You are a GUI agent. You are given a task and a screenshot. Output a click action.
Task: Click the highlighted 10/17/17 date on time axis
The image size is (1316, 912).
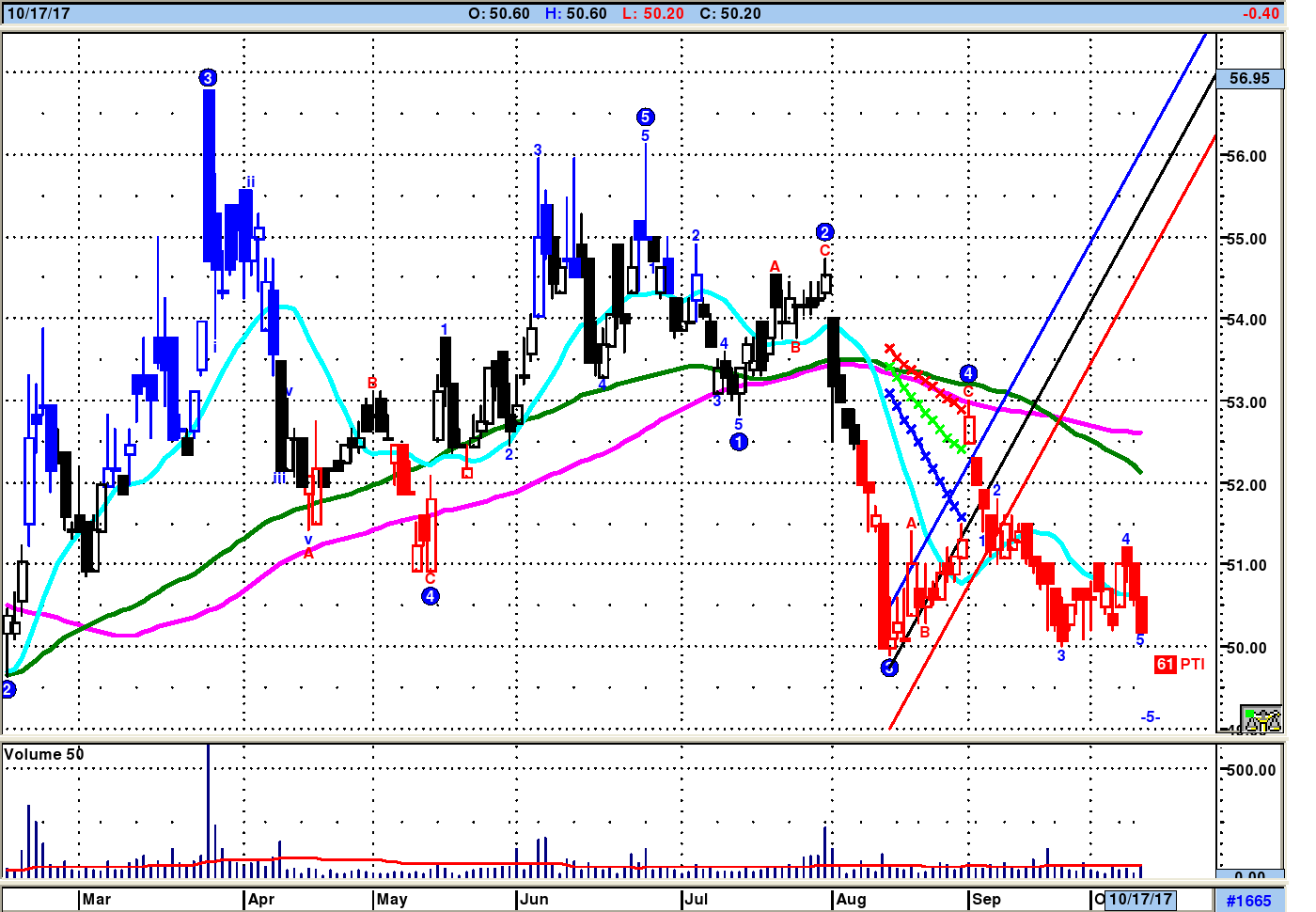point(1140,899)
